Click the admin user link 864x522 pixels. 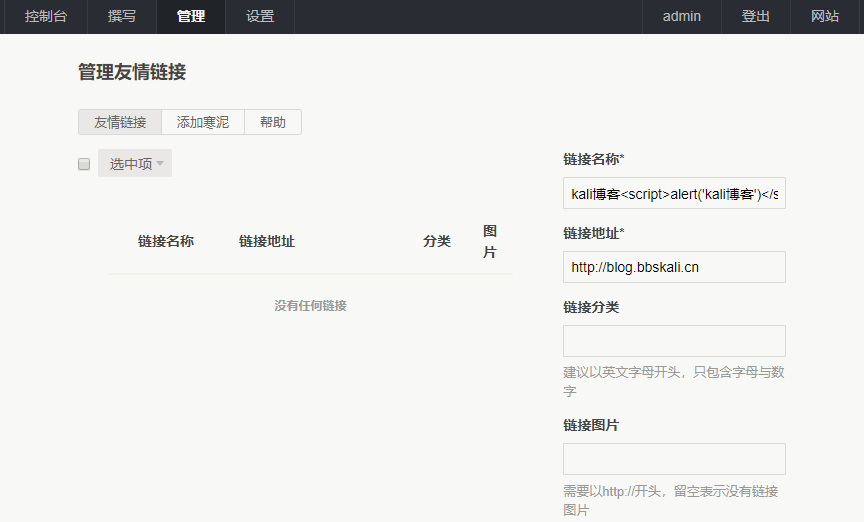[682, 17]
